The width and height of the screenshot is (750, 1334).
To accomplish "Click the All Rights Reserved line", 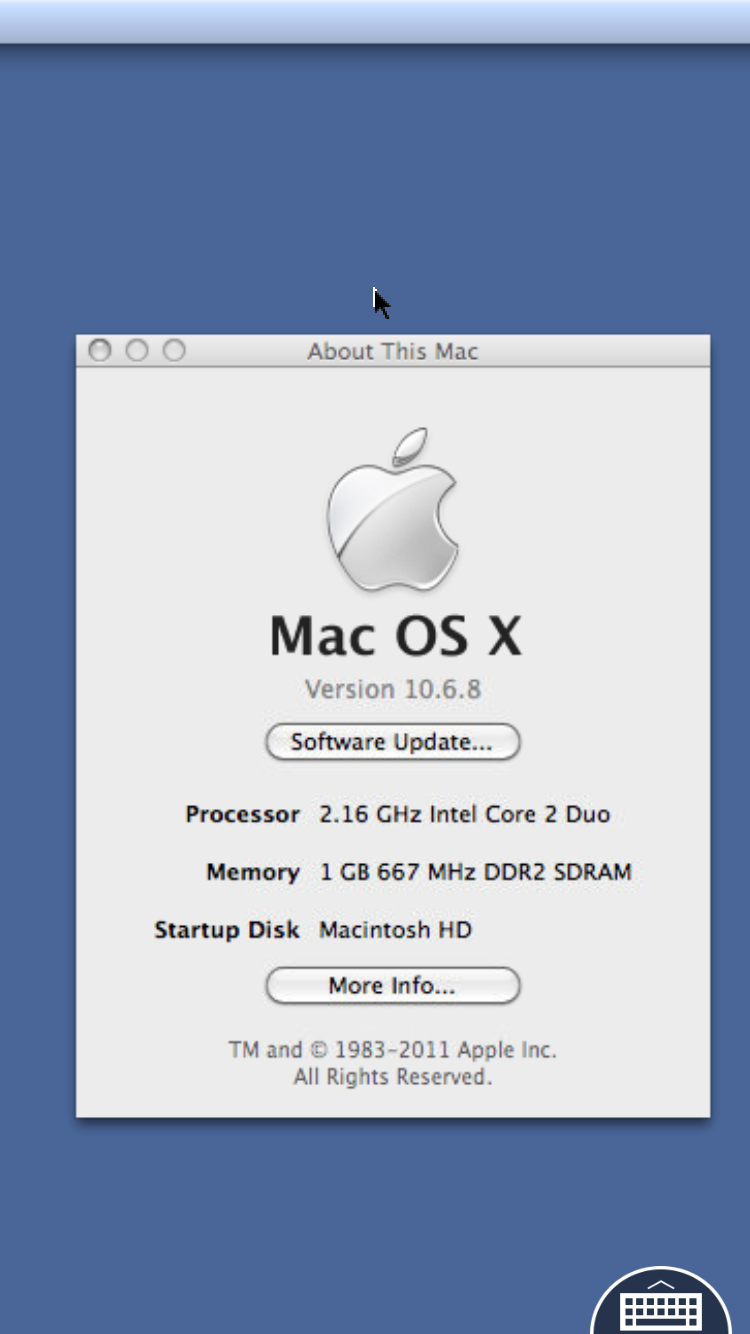I will (393, 1077).
